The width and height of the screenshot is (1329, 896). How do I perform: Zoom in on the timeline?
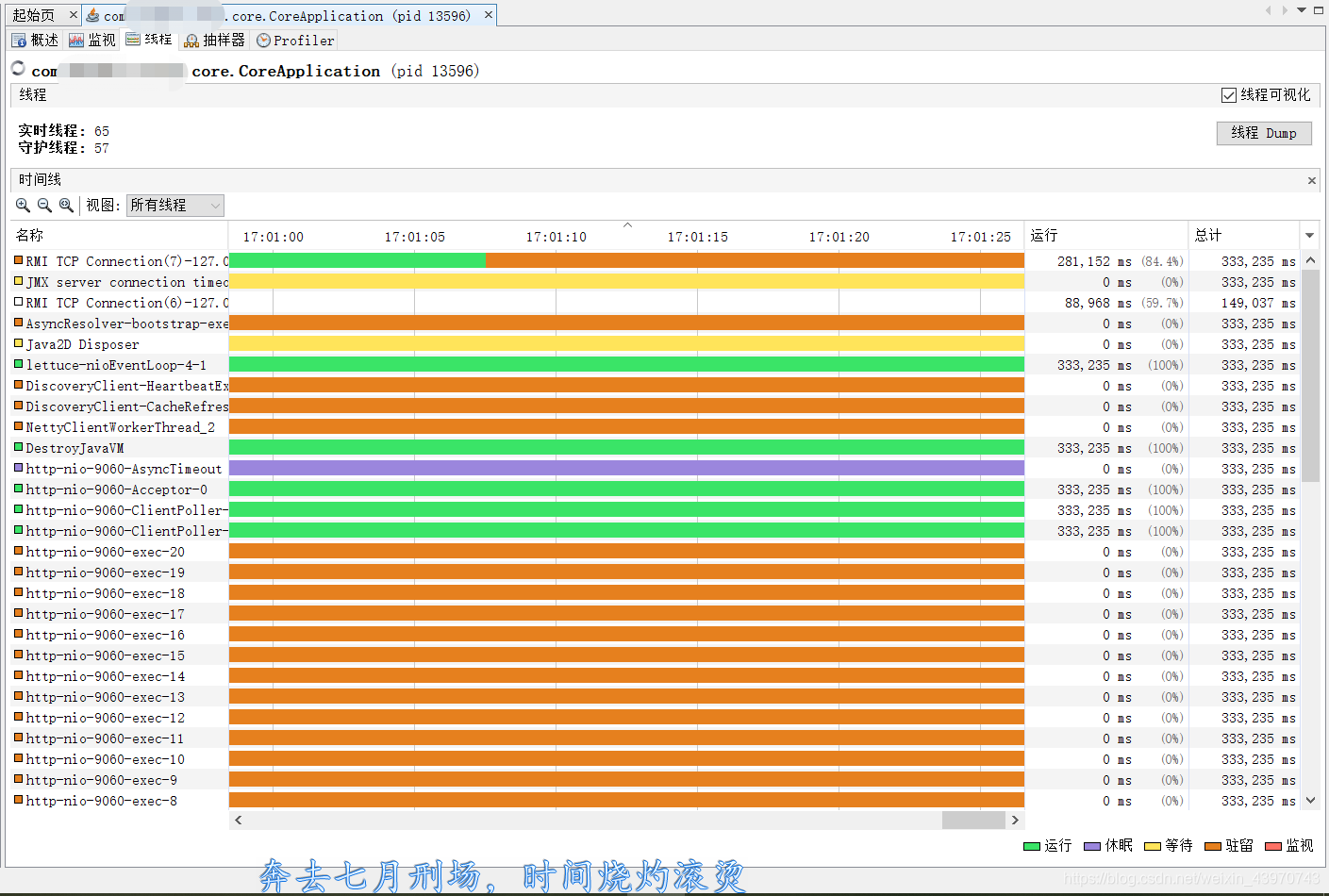23,205
